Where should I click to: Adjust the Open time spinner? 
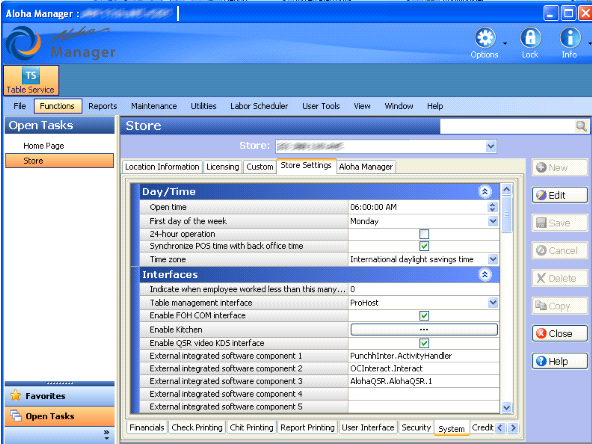[x=492, y=207]
